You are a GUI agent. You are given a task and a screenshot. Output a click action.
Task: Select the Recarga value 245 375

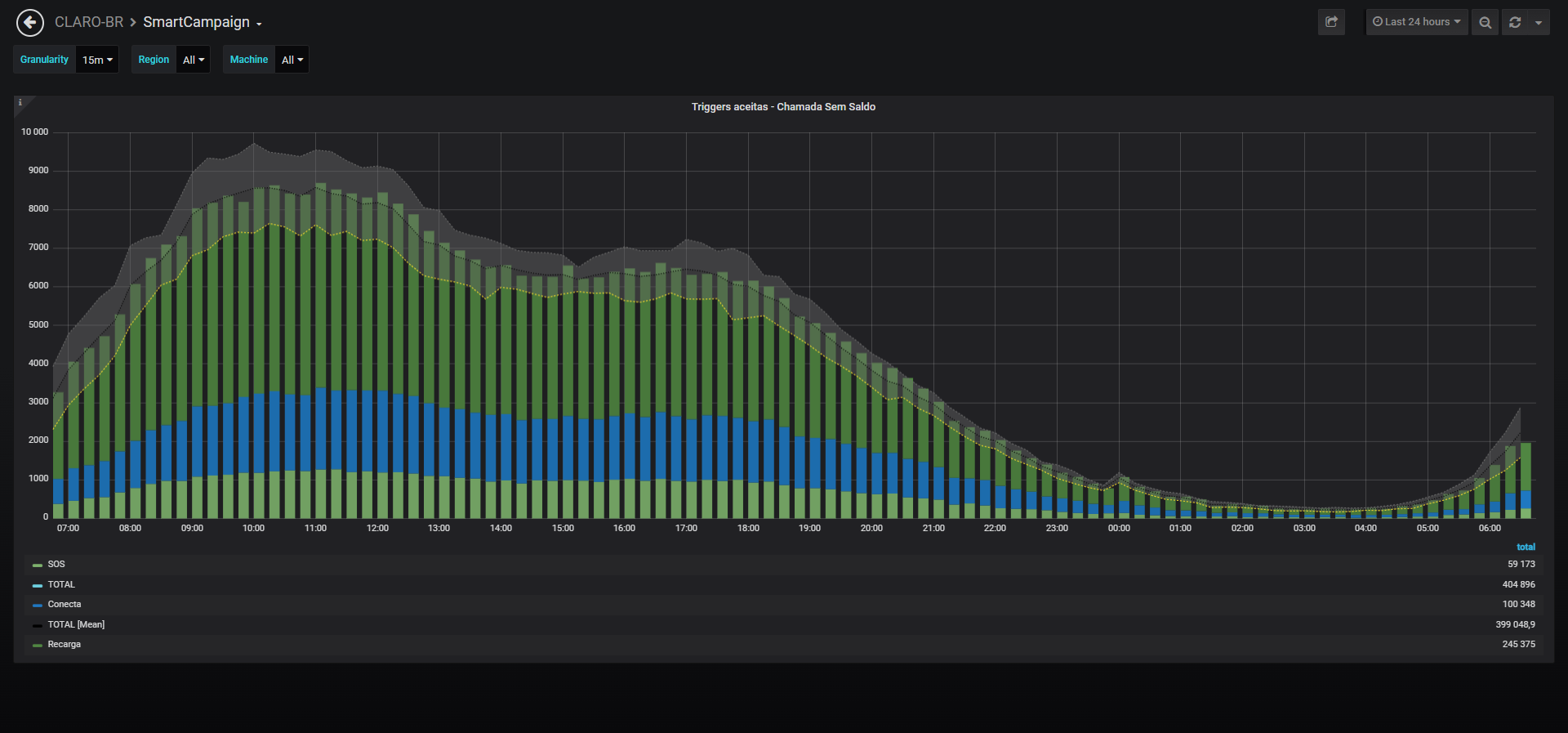[1519, 645]
